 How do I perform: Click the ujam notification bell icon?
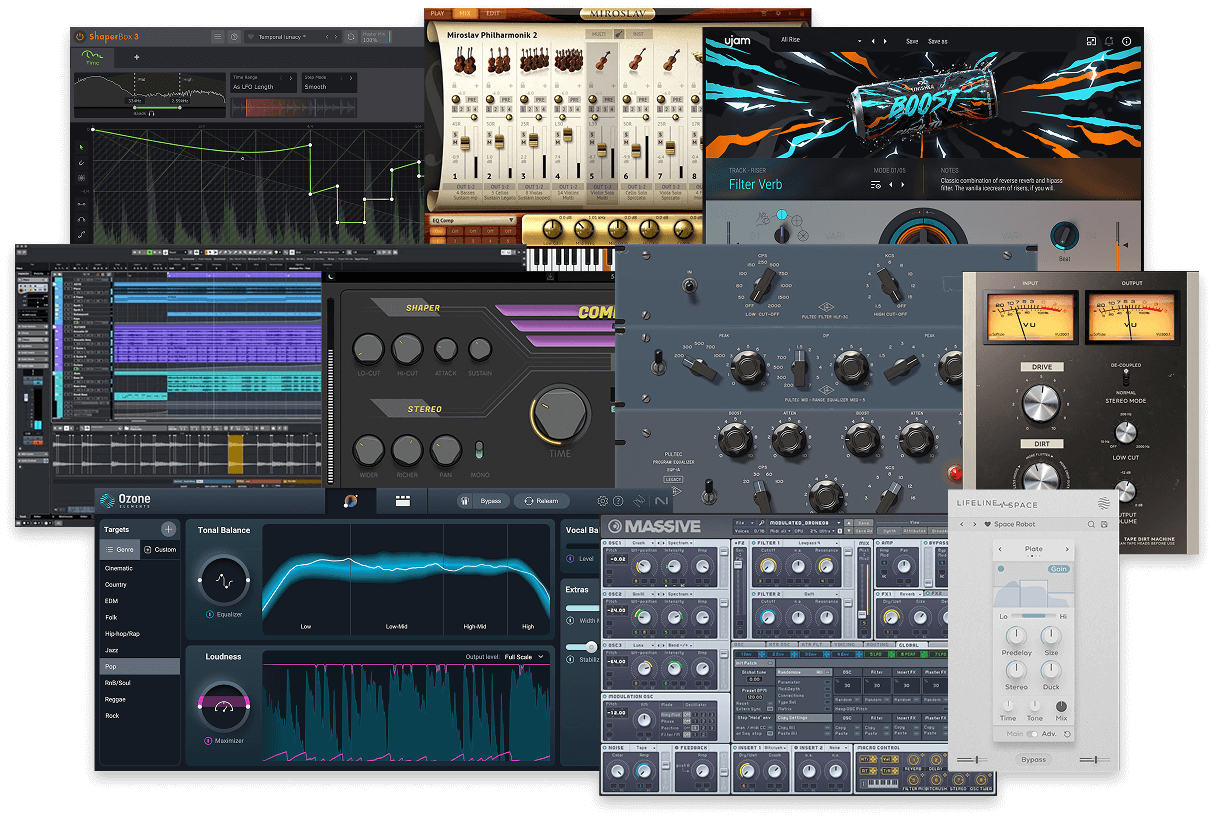(x=1109, y=41)
